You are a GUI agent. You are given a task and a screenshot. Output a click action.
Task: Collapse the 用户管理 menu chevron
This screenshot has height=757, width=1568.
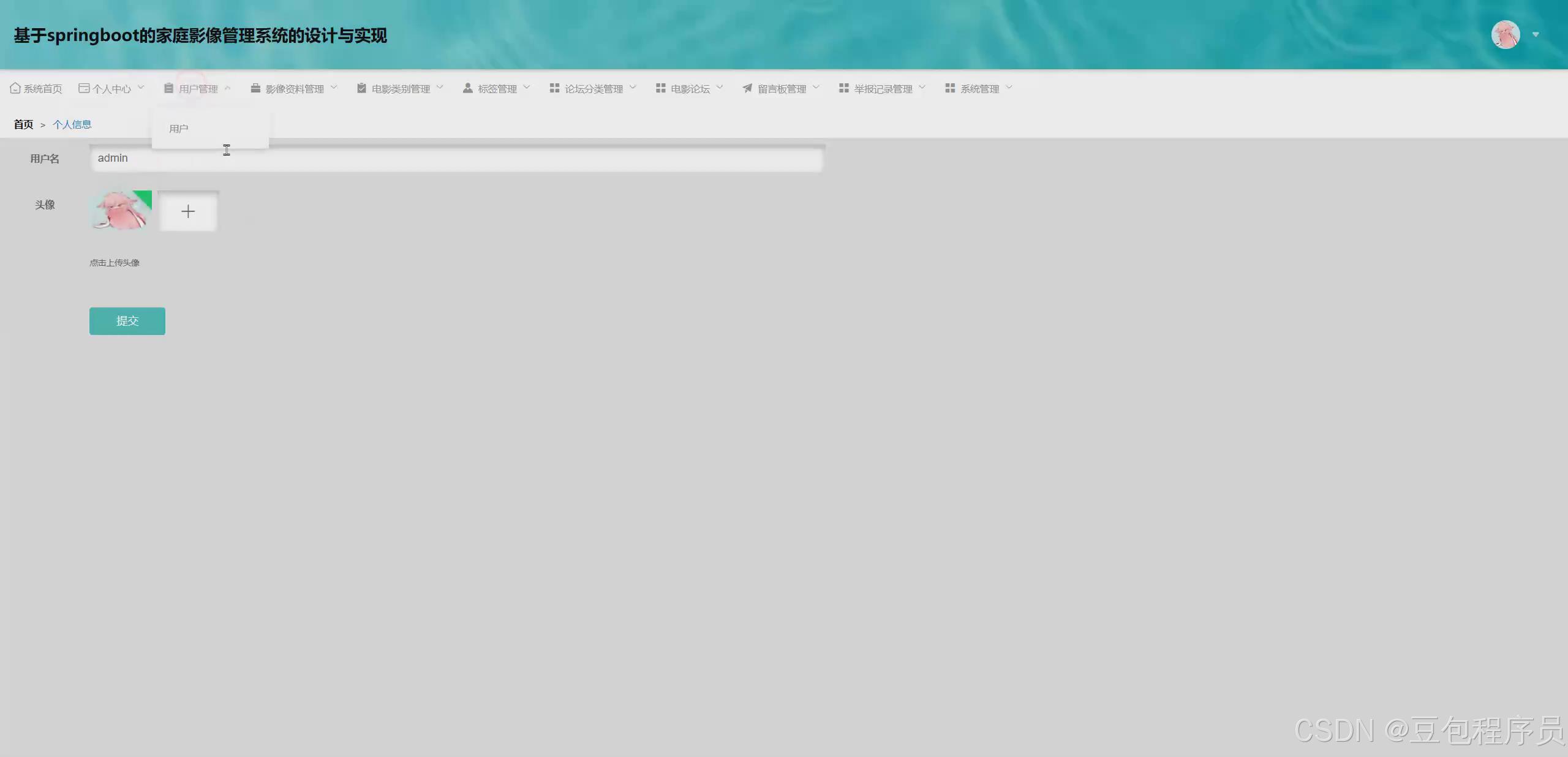(x=227, y=88)
